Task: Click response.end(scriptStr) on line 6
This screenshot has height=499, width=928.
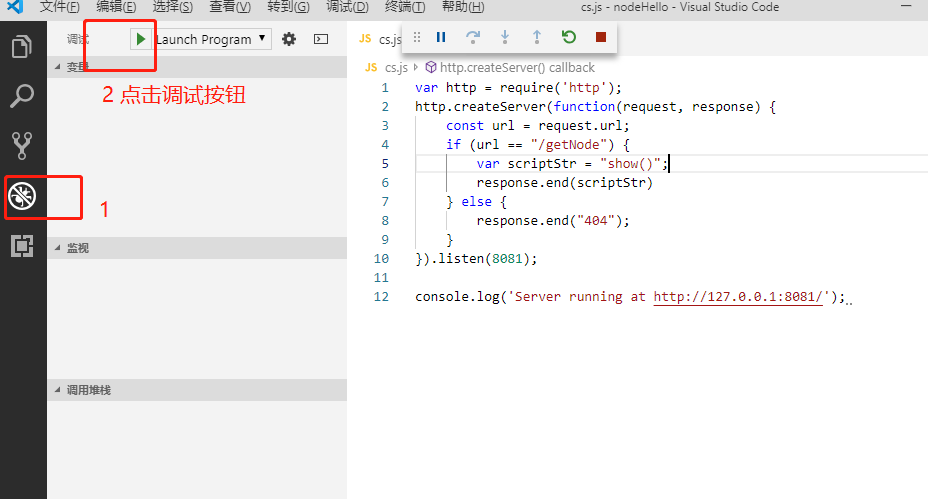Action: 565,182
